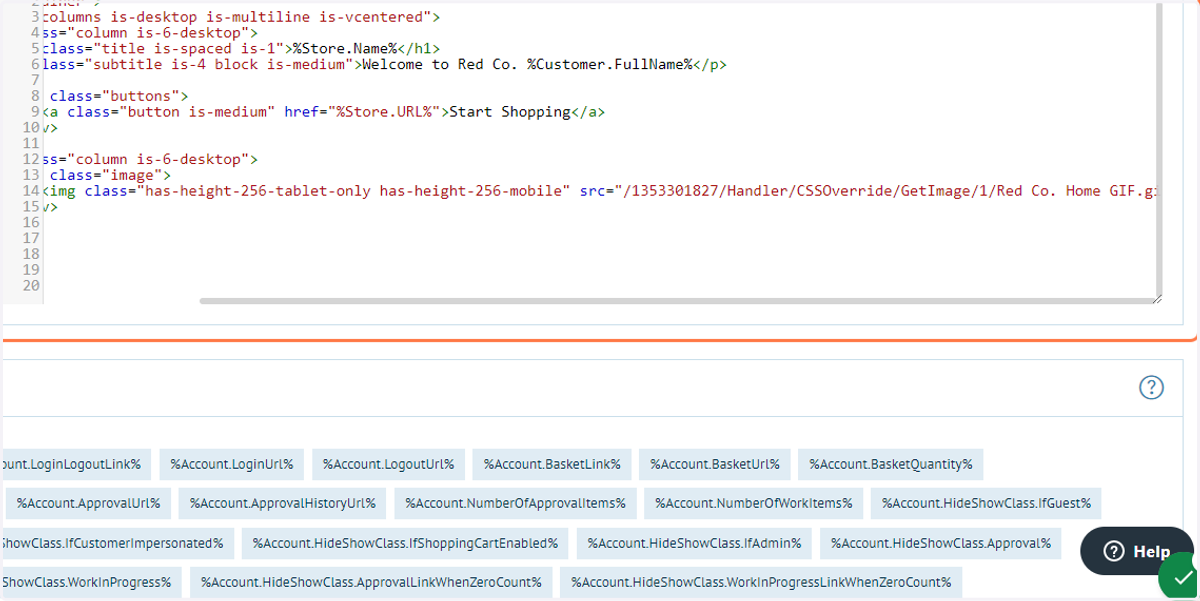Insert the %Account.HideShowClass.ApprovalLinkWhenZeroCount% tag

[x=371, y=582]
